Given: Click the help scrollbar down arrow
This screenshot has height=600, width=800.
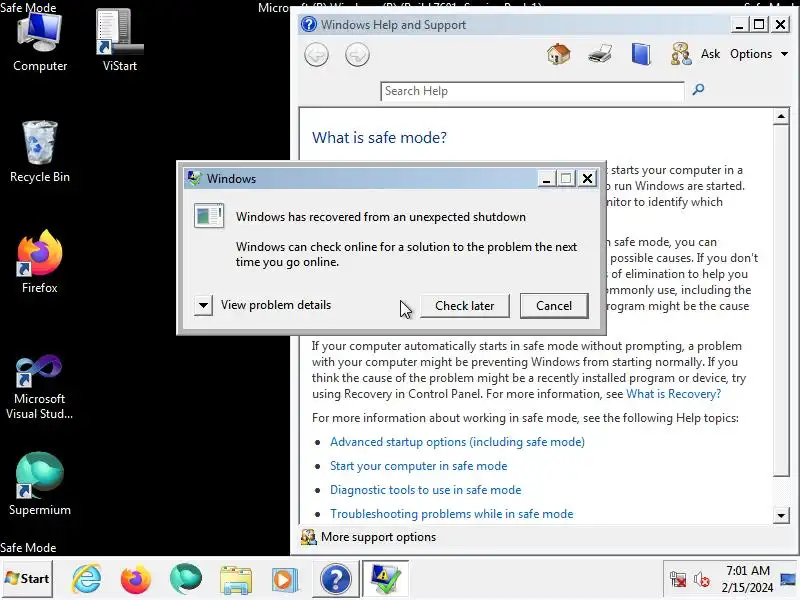Looking at the screenshot, I should point(781,515).
